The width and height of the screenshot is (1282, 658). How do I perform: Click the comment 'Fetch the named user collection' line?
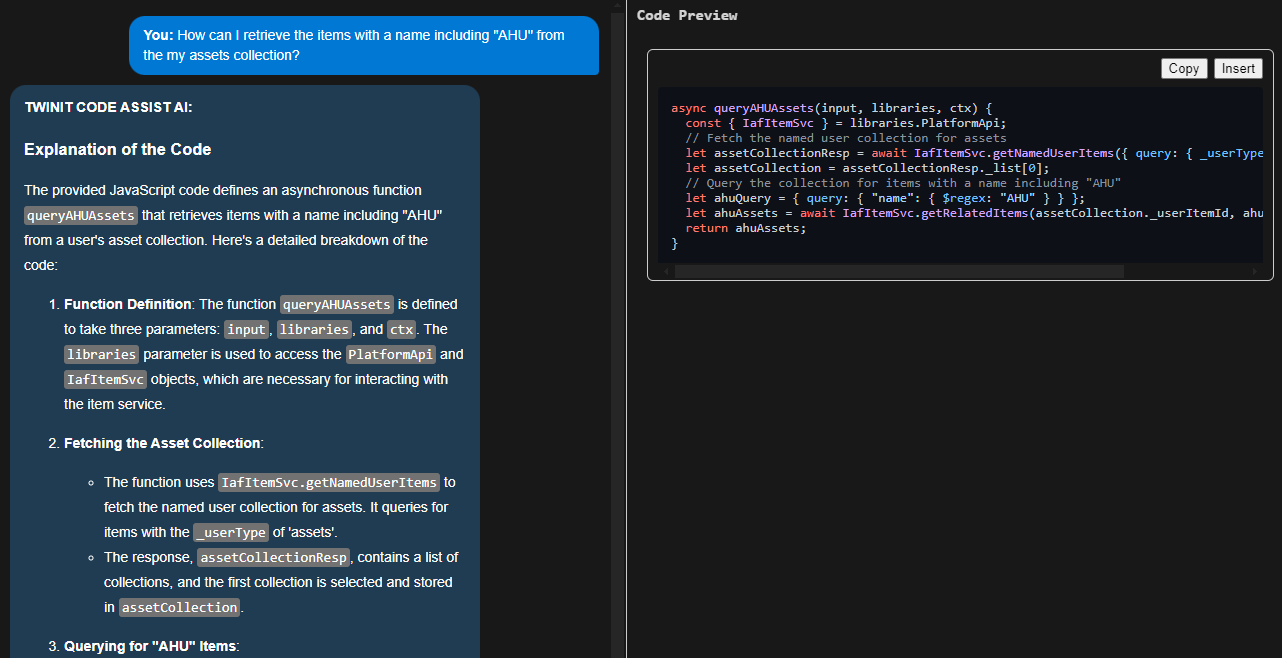tap(846, 138)
